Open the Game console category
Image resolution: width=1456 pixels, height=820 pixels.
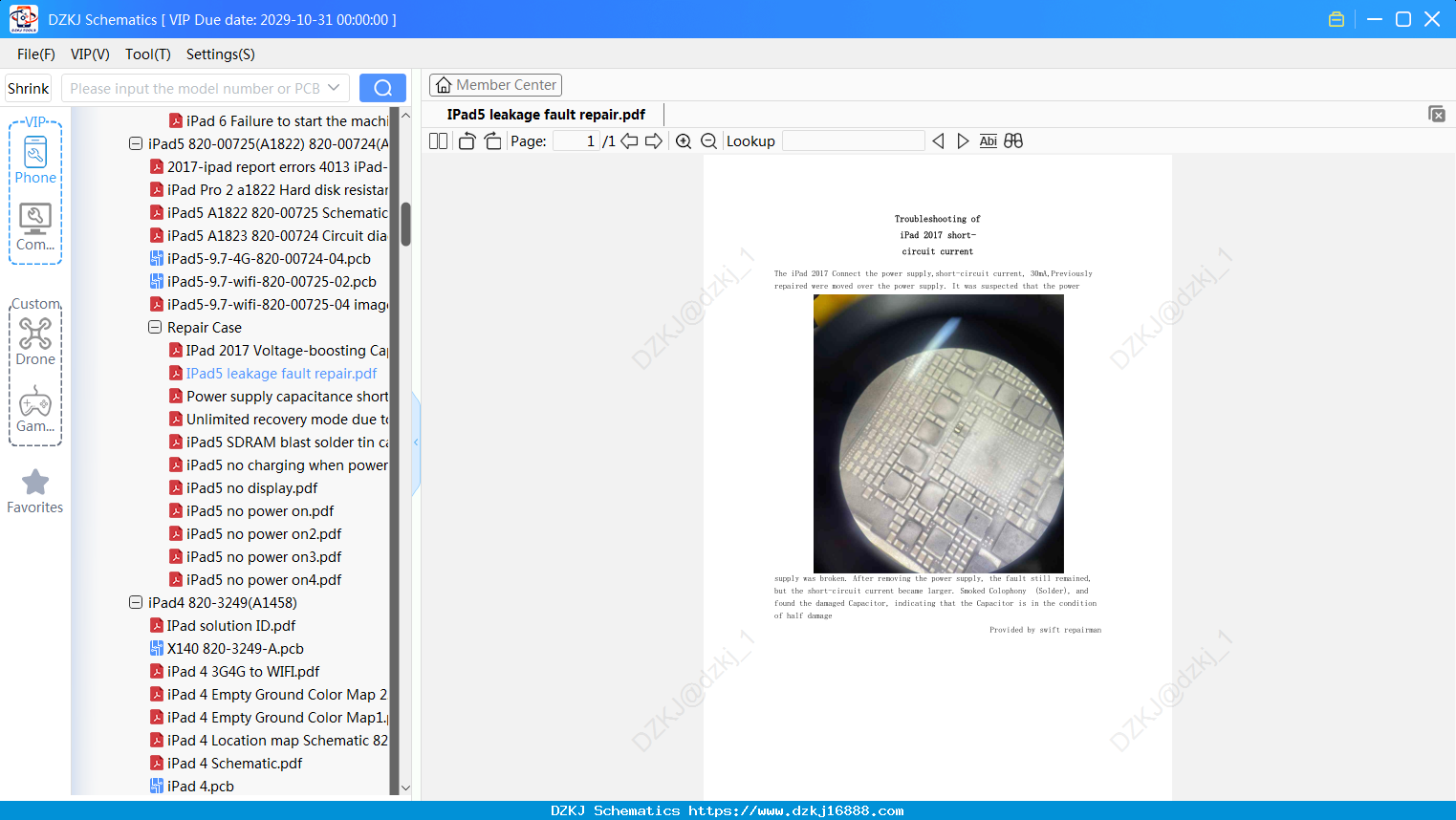pyautogui.click(x=35, y=409)
